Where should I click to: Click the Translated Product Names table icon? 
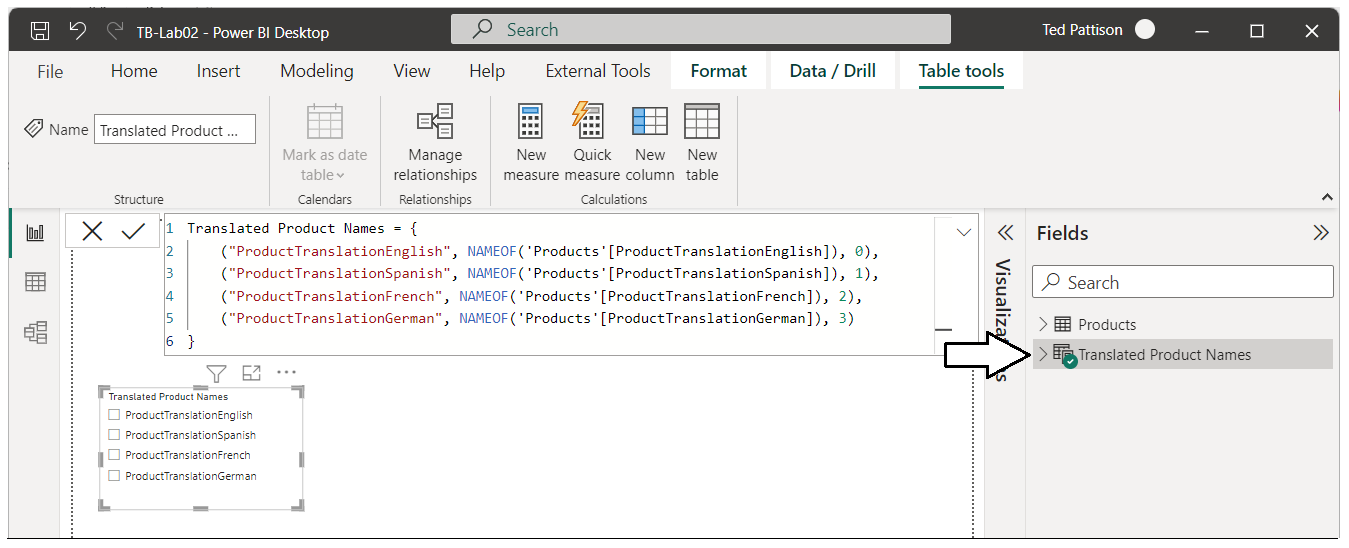(1064, 355)
